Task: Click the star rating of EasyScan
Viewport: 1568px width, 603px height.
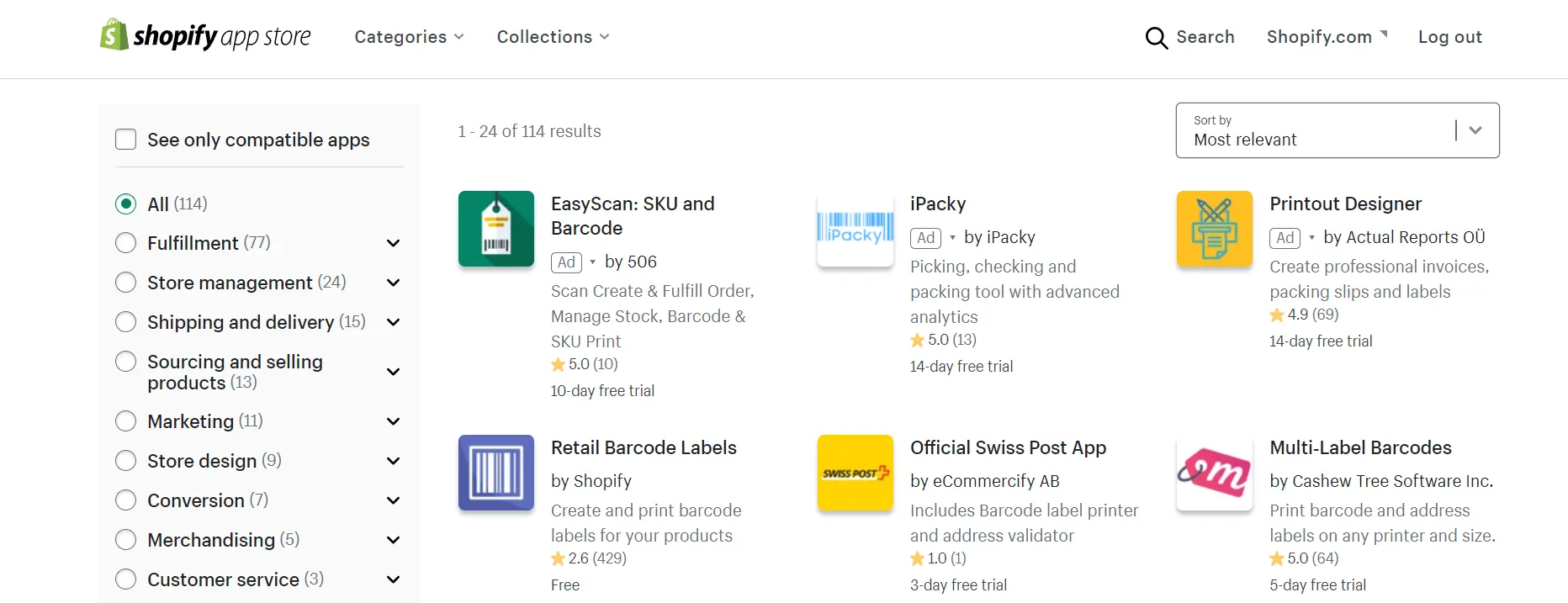Action: pyautogui.click(x=585, y=364)
